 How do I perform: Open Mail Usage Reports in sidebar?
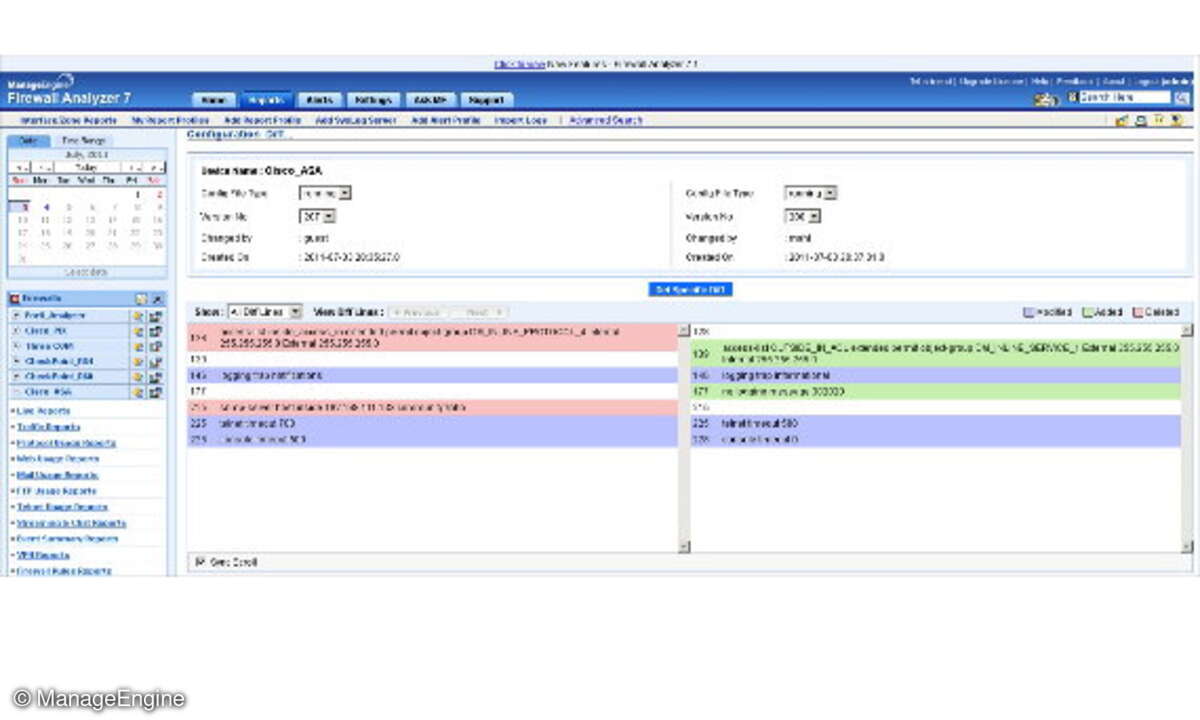tap(56, 475)
